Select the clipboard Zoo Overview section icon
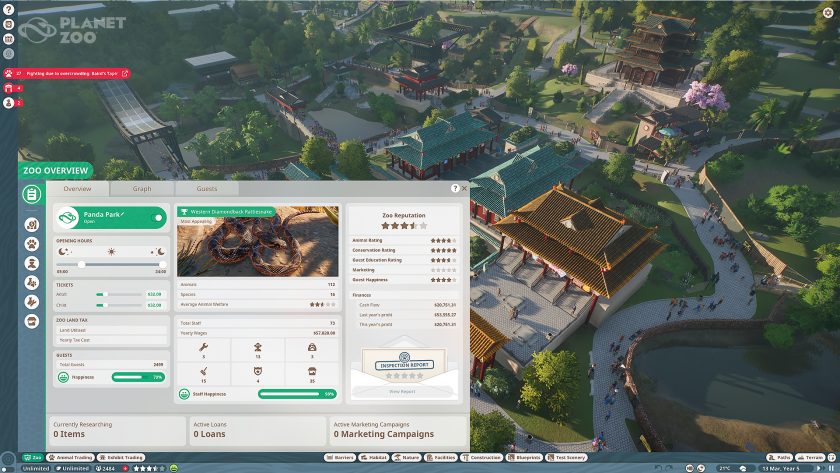The image size is (840, 473). point(32,194)
